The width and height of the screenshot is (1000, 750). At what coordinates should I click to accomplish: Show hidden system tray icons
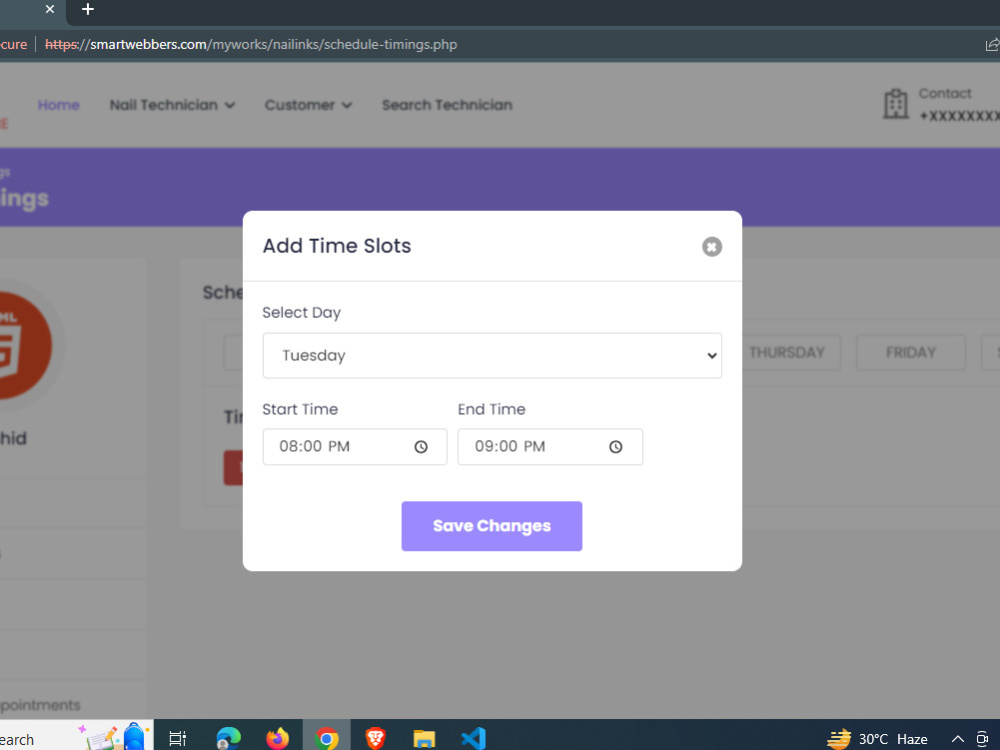[957, 739]
